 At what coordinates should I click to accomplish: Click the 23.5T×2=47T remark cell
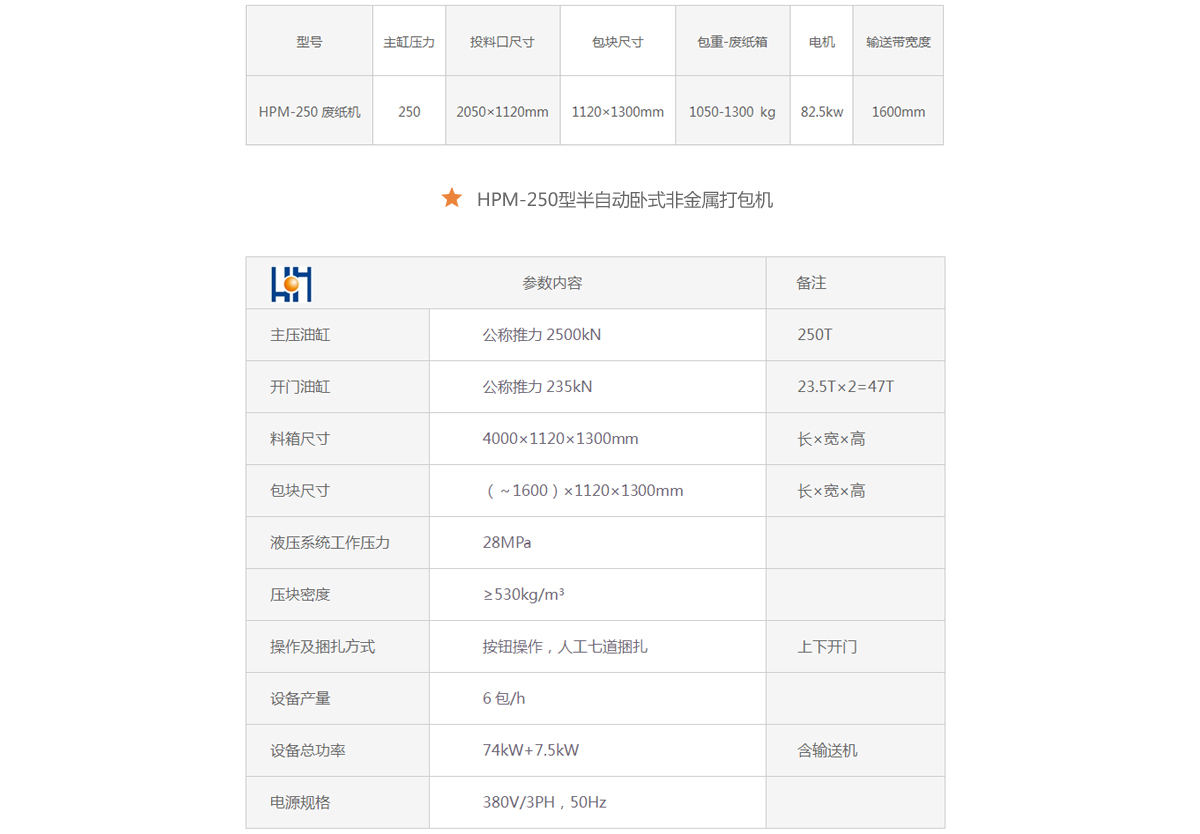coord(845,387)
